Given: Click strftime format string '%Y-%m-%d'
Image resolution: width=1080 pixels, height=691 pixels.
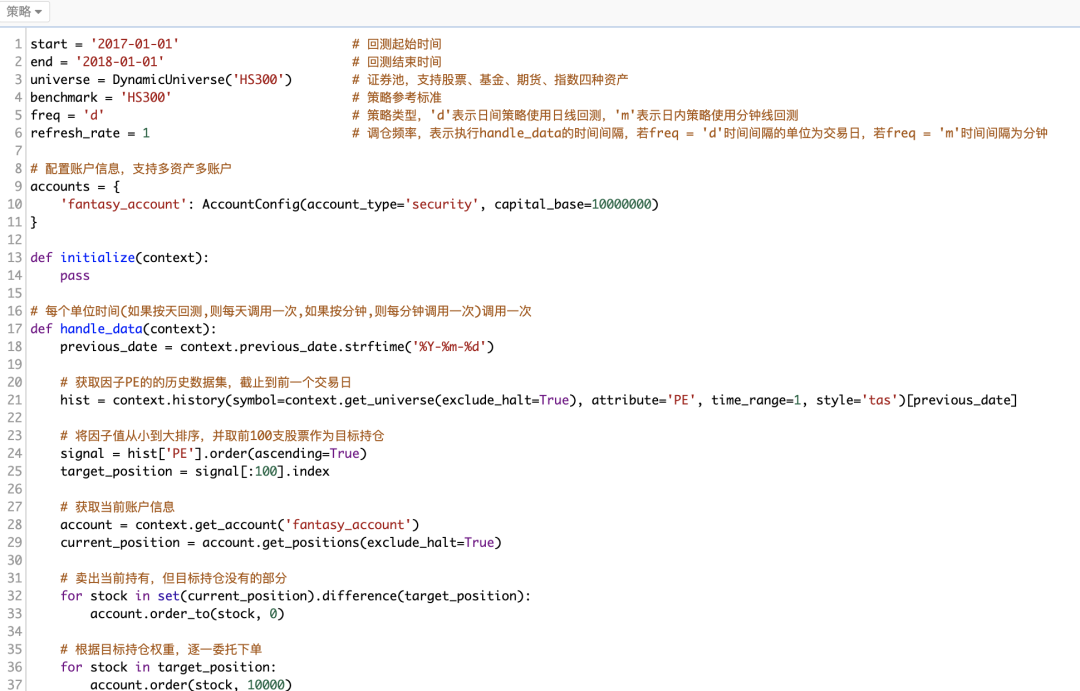Looking at the screenshot, I should [x=449, y=347].
